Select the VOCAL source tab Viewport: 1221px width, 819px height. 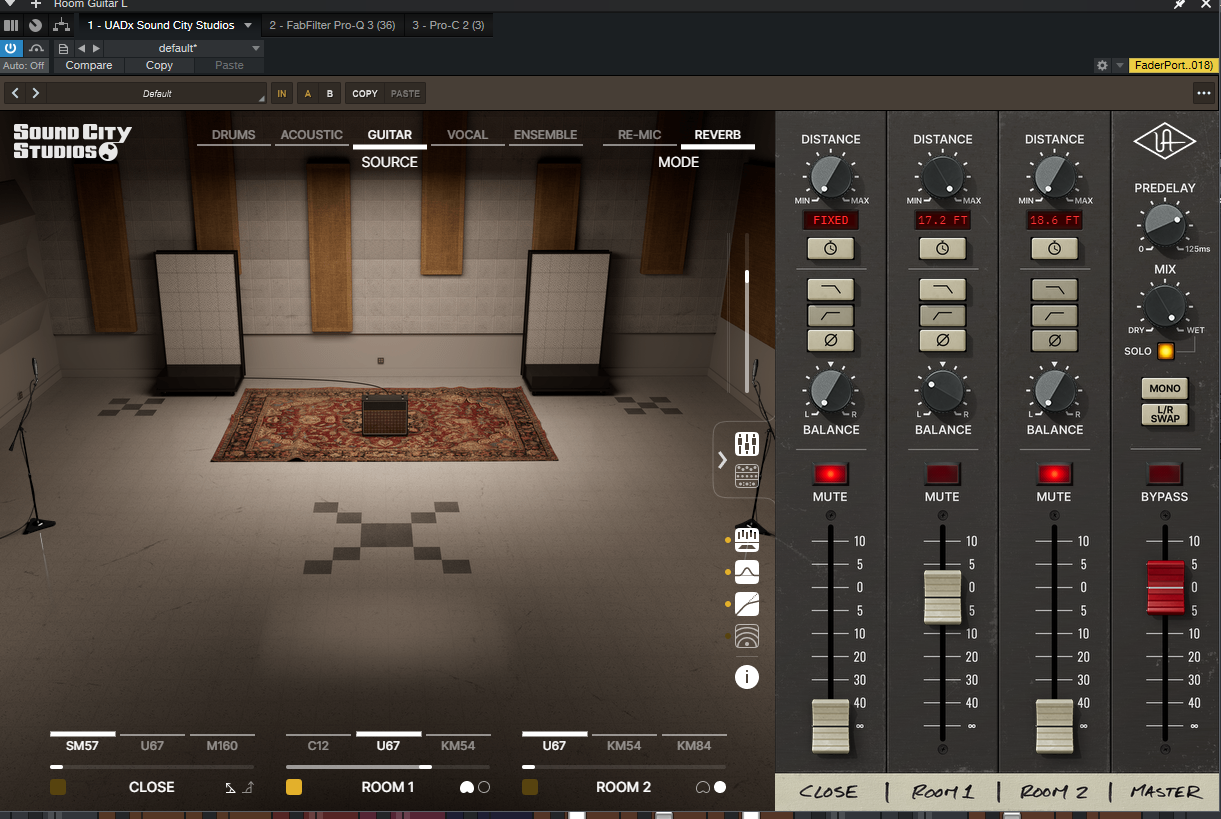467,135
